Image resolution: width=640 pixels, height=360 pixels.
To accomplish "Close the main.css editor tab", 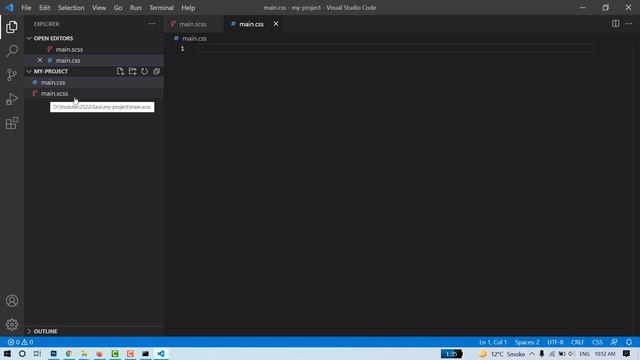I will (276, 24).
